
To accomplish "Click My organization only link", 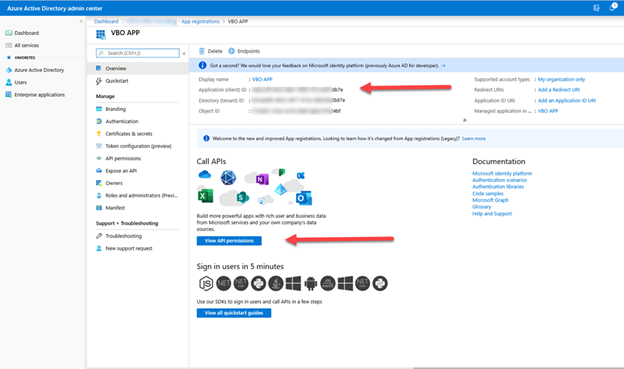I will pyautogui.click(x=561, y=79).
